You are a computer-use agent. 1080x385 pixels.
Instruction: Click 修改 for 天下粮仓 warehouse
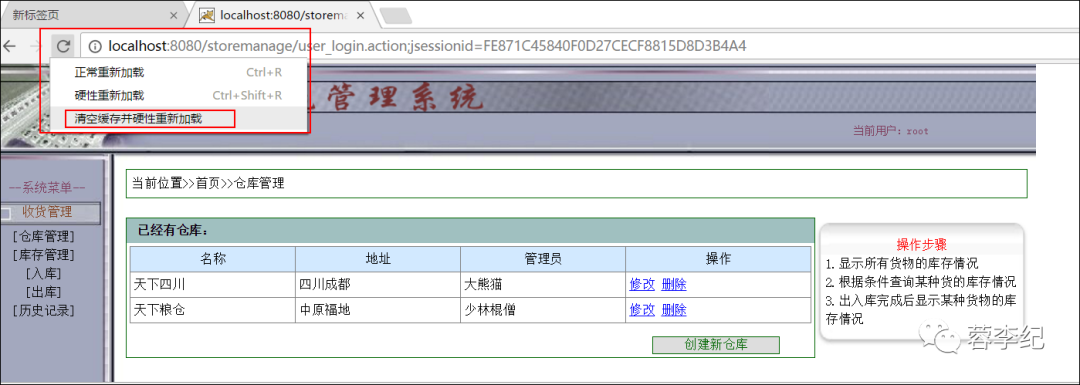[x=642, y=310]
